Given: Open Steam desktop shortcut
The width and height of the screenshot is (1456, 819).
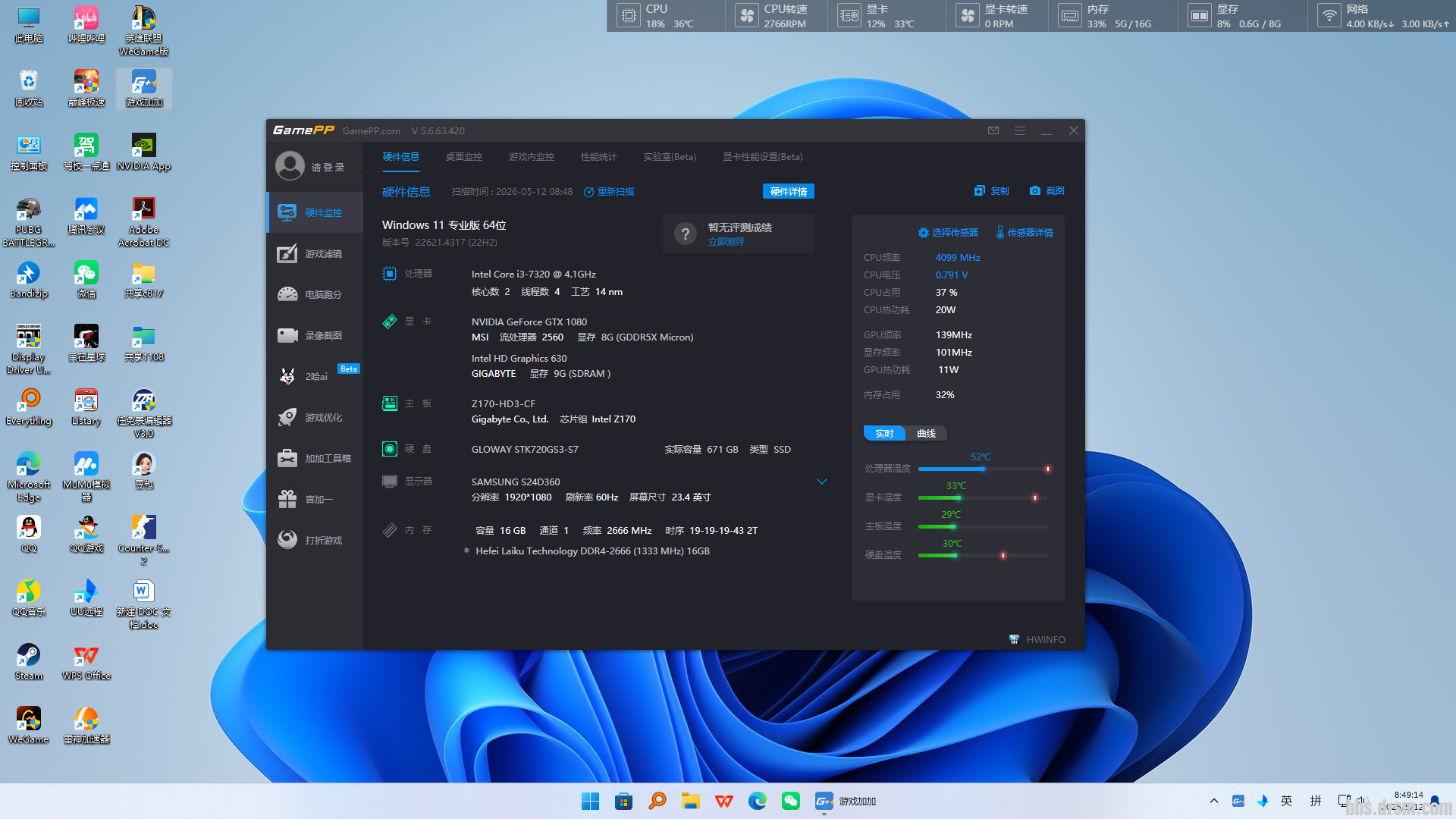Looking at the screenshot, I should (29, 662).
